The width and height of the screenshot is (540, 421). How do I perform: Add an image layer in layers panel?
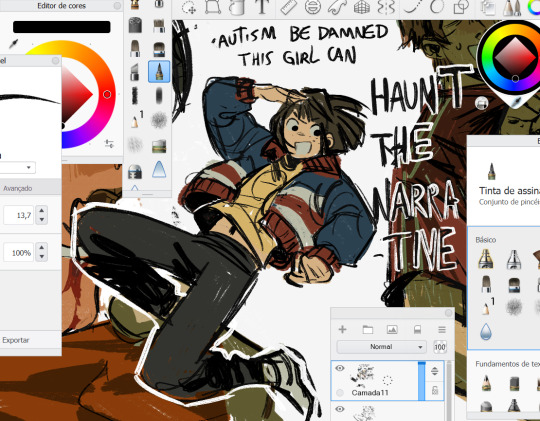point(392,330)
